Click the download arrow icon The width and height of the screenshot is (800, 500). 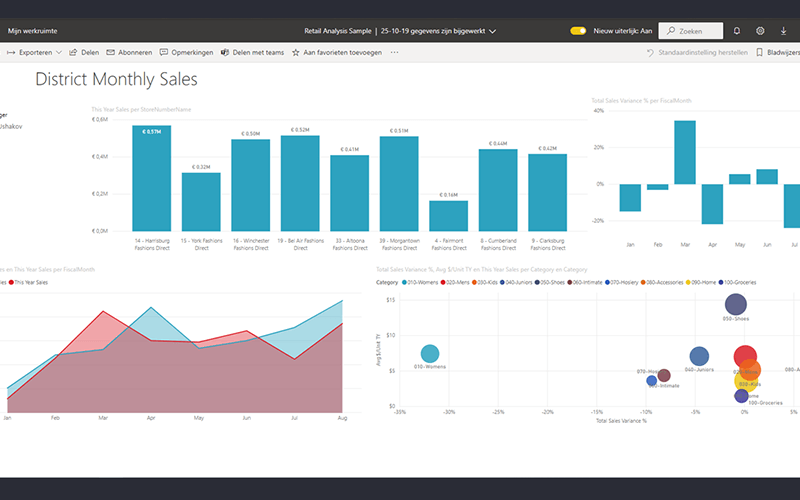[784, 31]
